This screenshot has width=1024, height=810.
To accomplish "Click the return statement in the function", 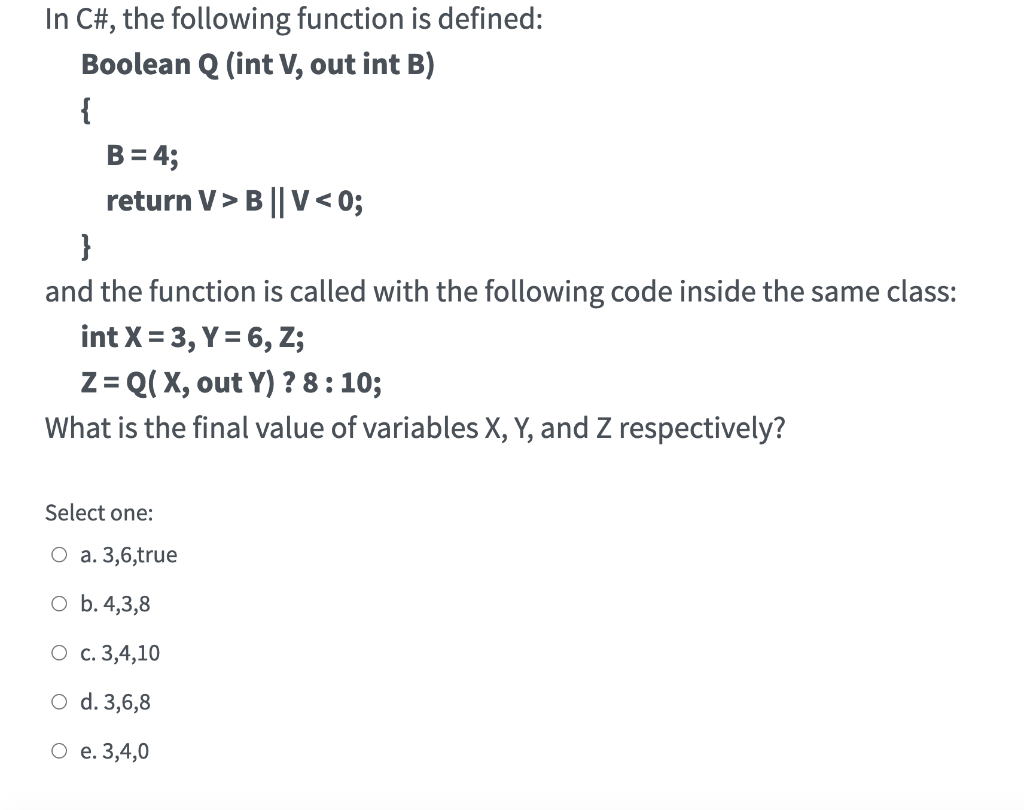I will click(235, 200).
